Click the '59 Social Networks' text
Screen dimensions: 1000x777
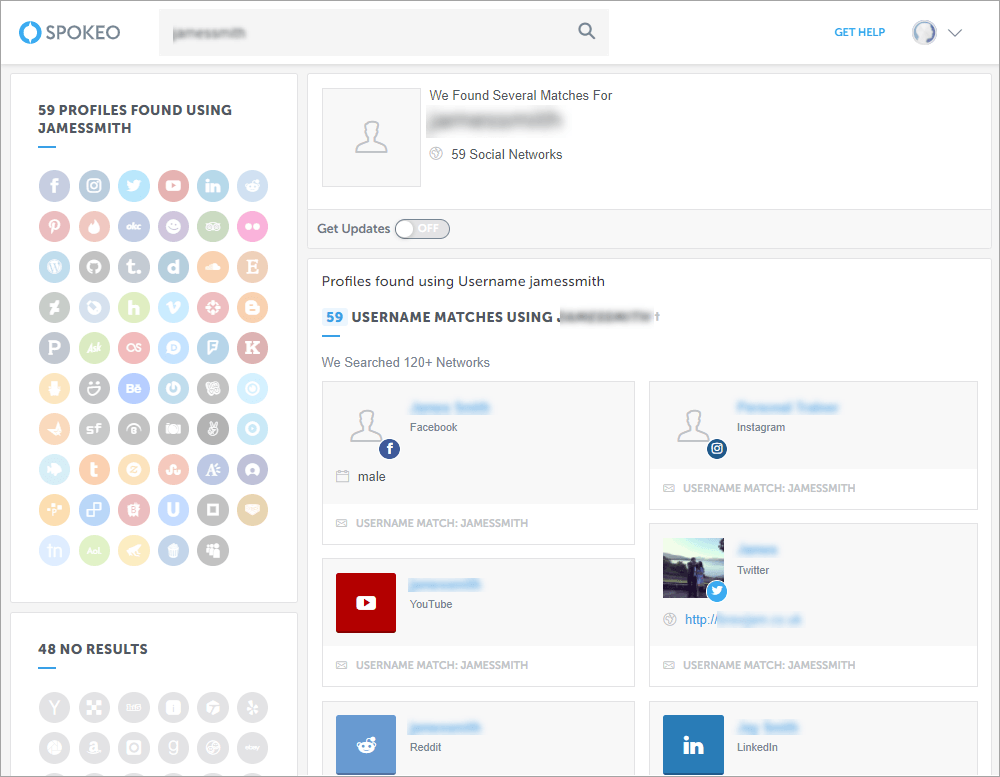coord(506,154)
